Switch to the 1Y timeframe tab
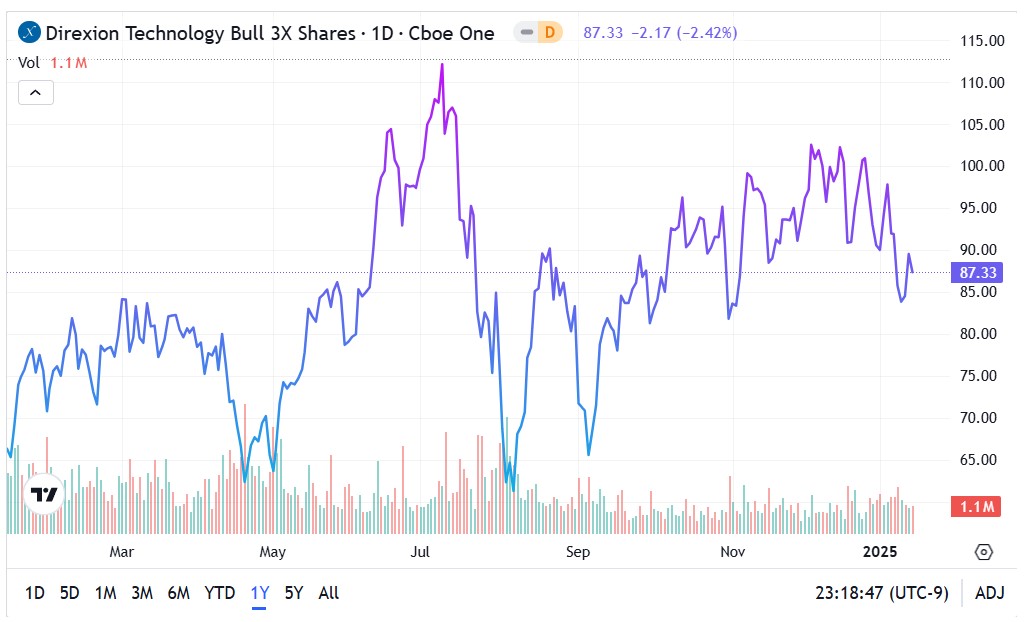 click(x=258, y=593)
